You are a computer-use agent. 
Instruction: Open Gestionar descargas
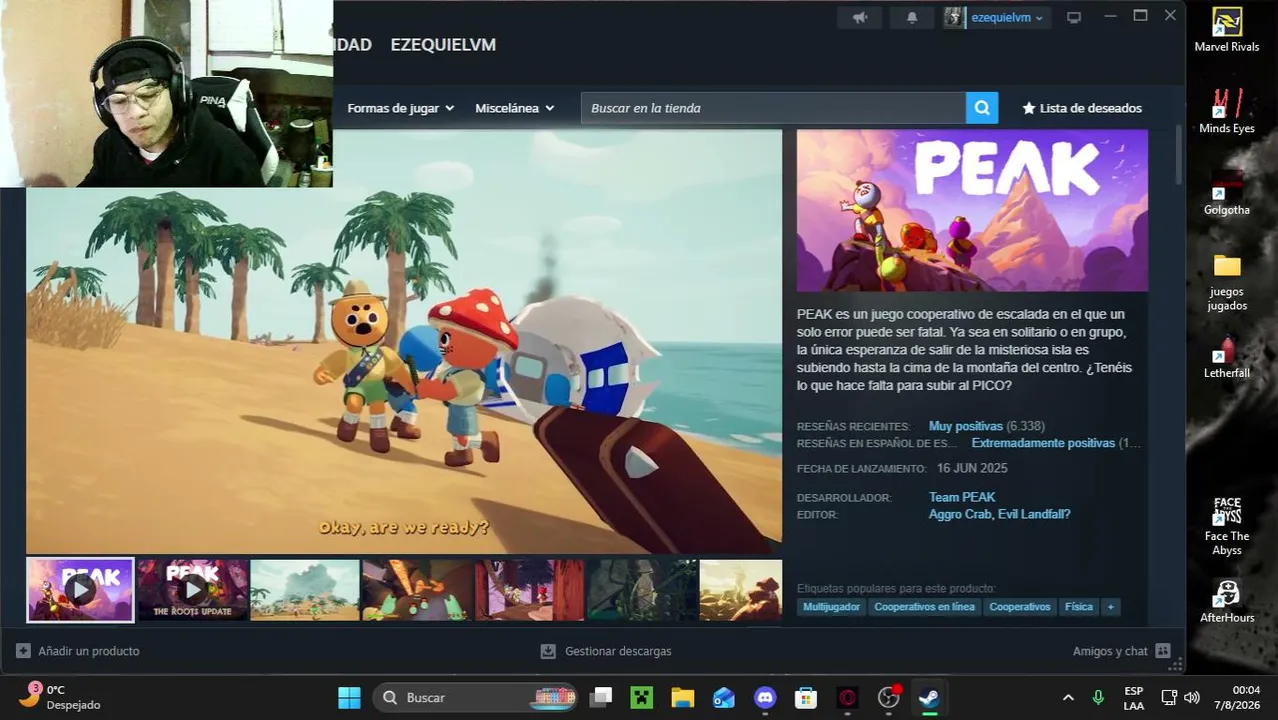click(605, 651)
